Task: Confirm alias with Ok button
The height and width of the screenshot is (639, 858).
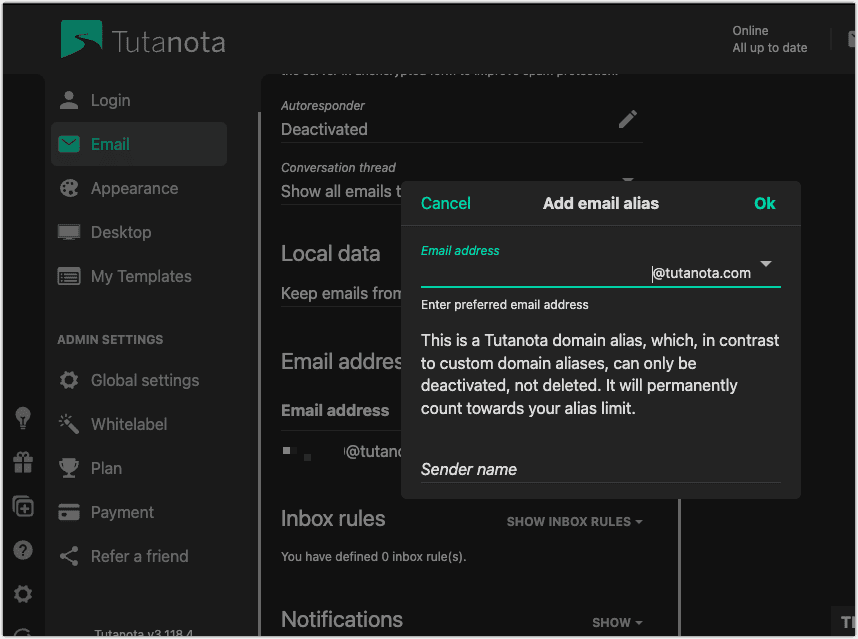Action: click(764, 204)
